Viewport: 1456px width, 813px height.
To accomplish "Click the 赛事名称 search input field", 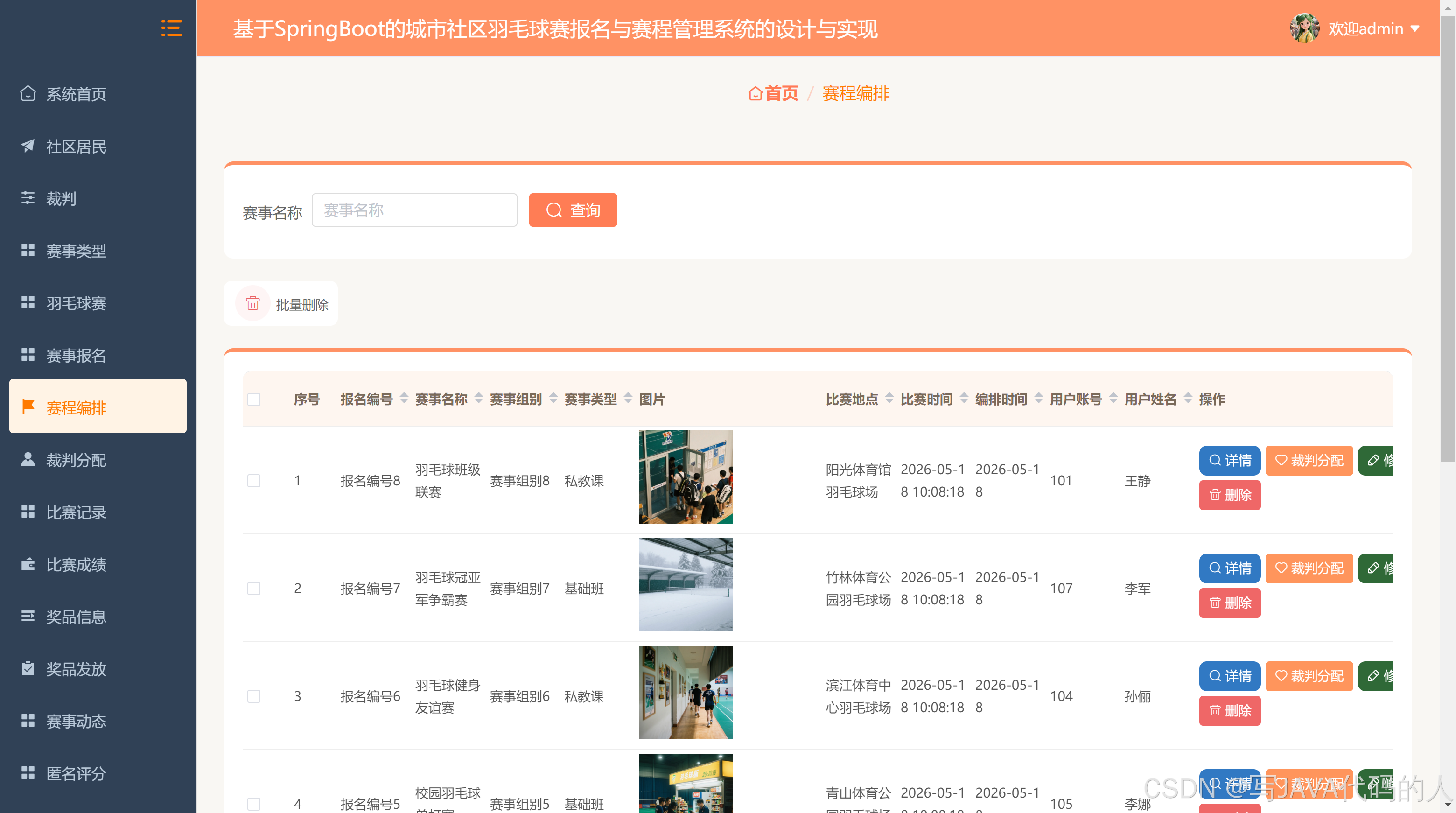I will coord(414,210).
